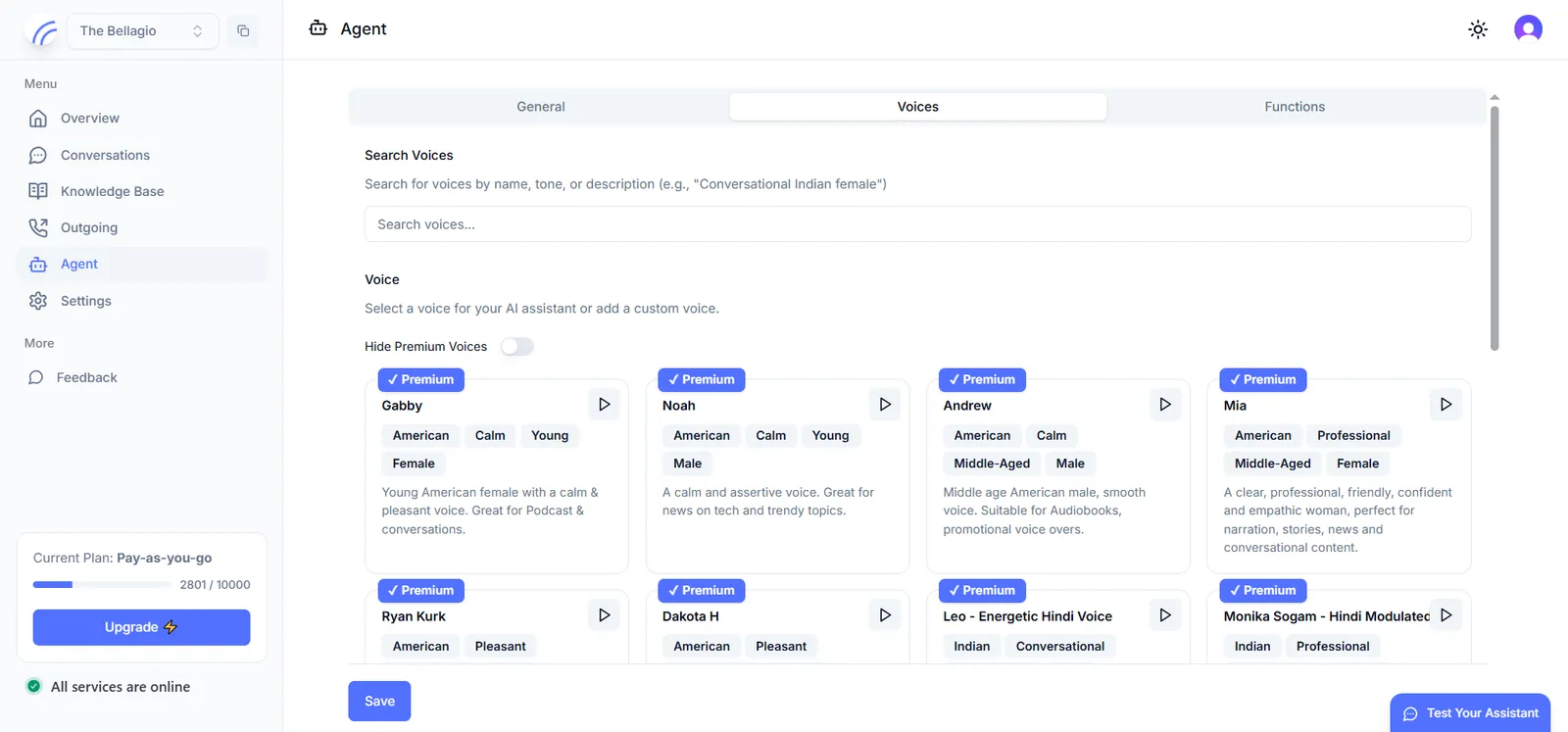Click the Agent header bot icon

[318, 28]
